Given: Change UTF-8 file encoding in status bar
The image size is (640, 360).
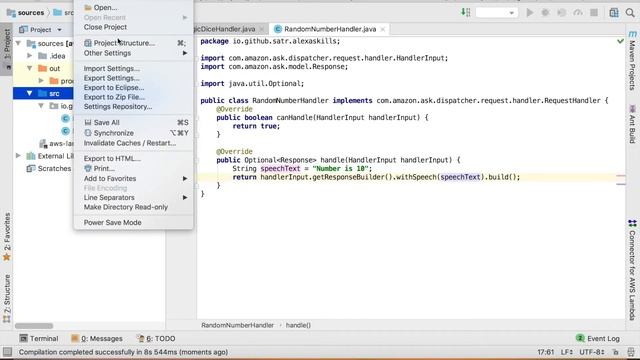Looking at the screenshot, I should 592,352.
